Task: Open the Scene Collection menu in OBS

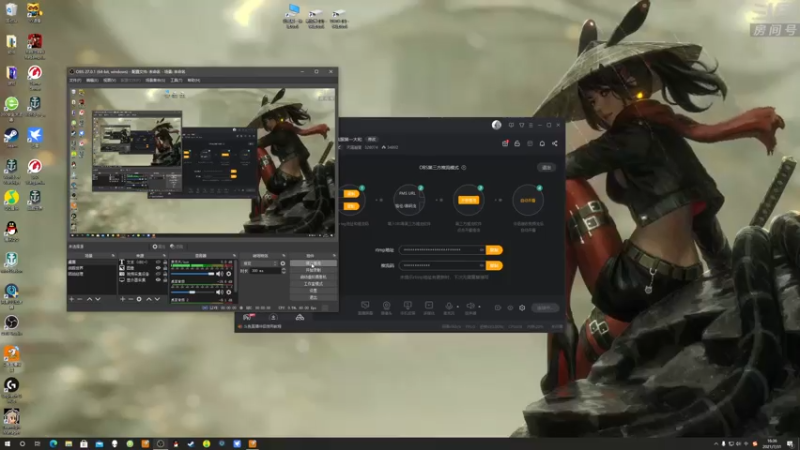Action: coord(155,80)
